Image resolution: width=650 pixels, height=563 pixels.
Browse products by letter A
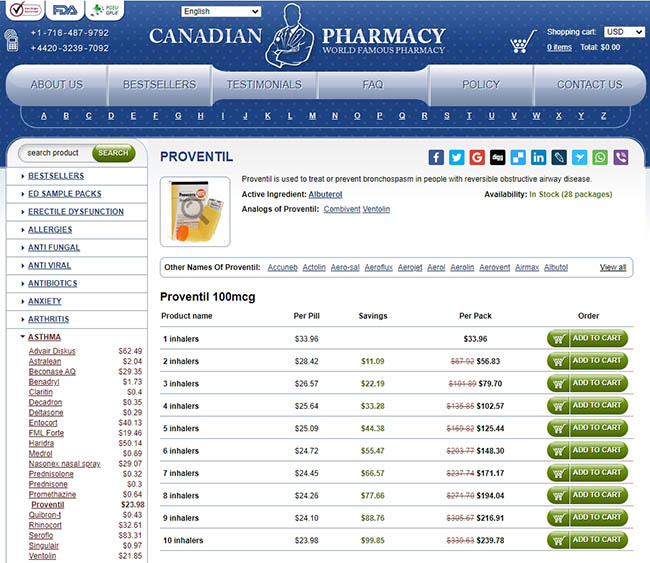coord(44,116)
